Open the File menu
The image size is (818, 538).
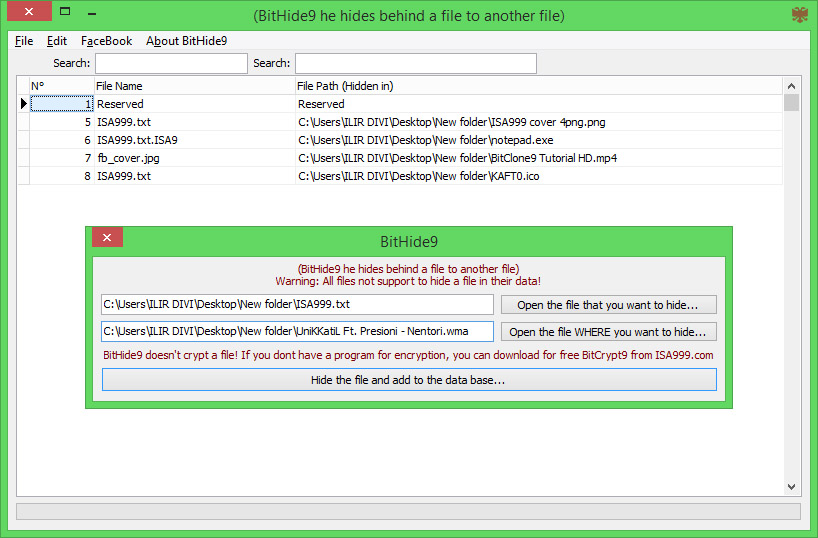[x=24, y=41]
